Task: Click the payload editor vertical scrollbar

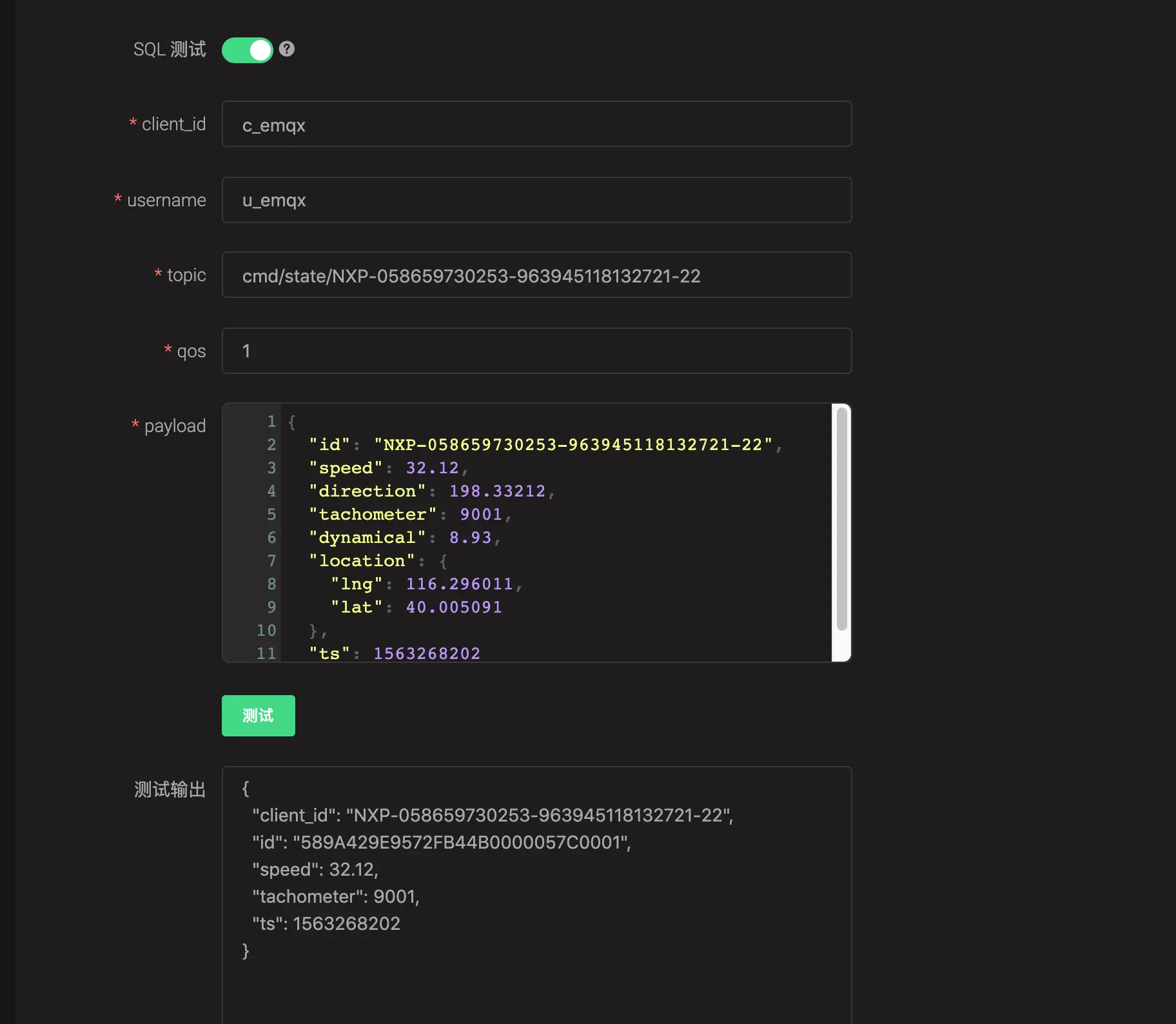Action: [841, 520]
